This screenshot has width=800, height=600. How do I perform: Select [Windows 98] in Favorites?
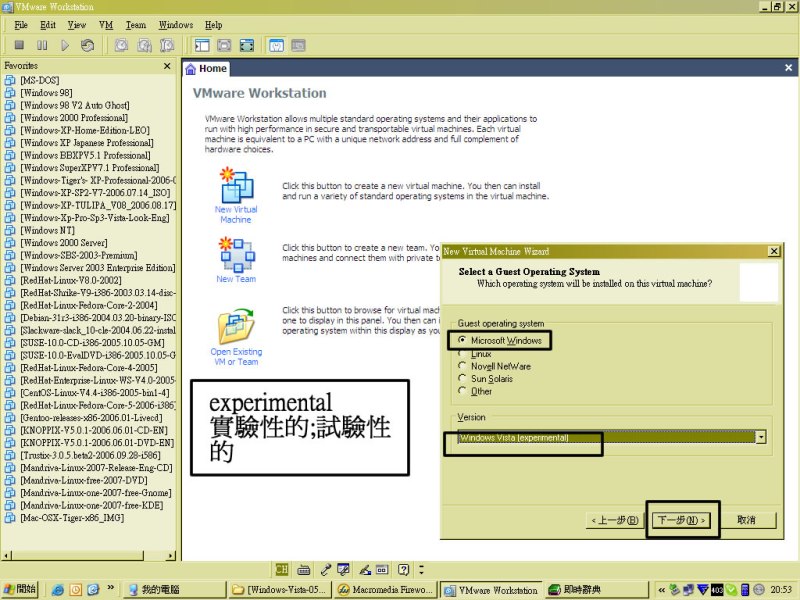coord(46,93)
